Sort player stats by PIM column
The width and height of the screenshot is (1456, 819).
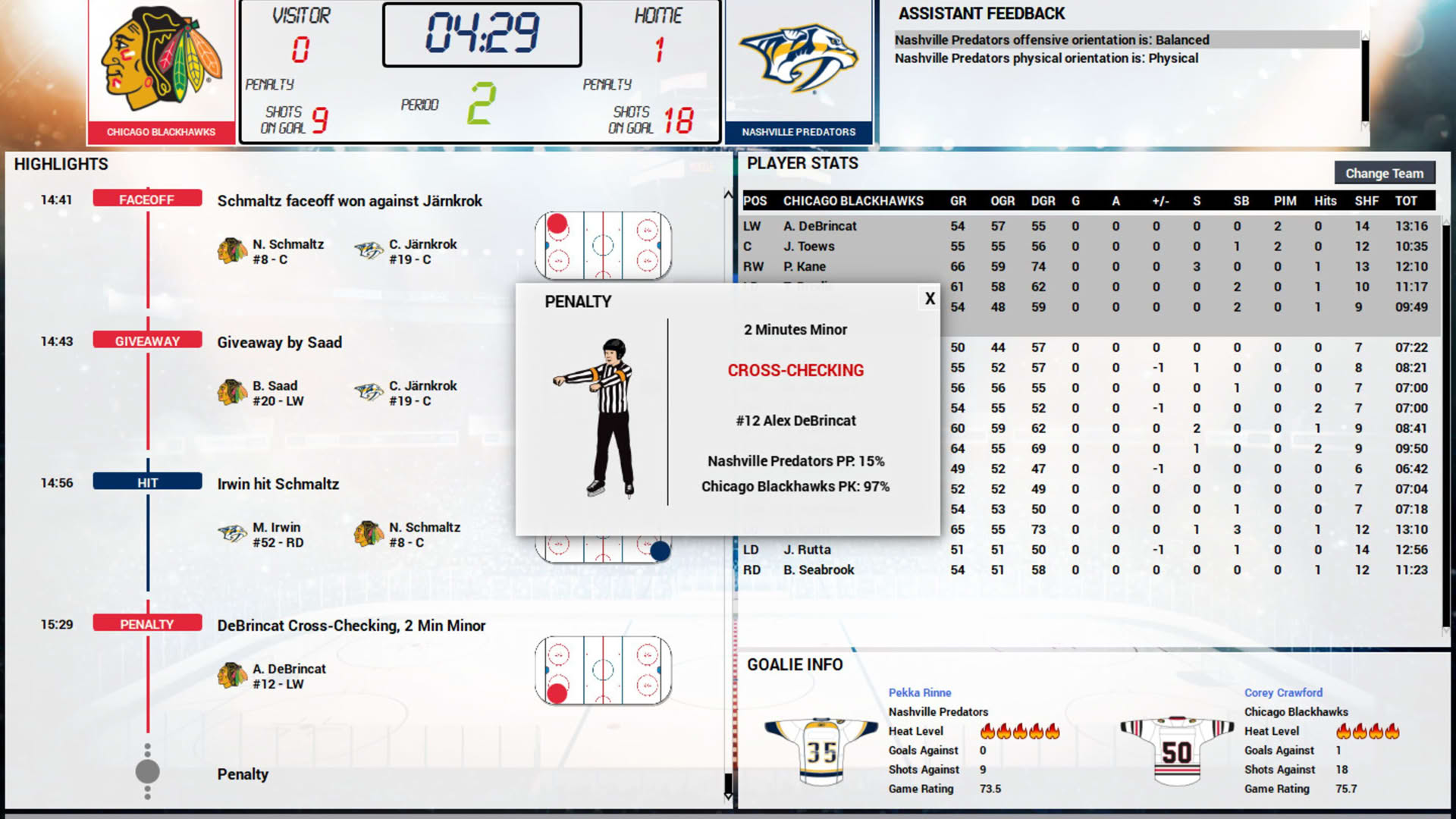[x=1285, y=201]
